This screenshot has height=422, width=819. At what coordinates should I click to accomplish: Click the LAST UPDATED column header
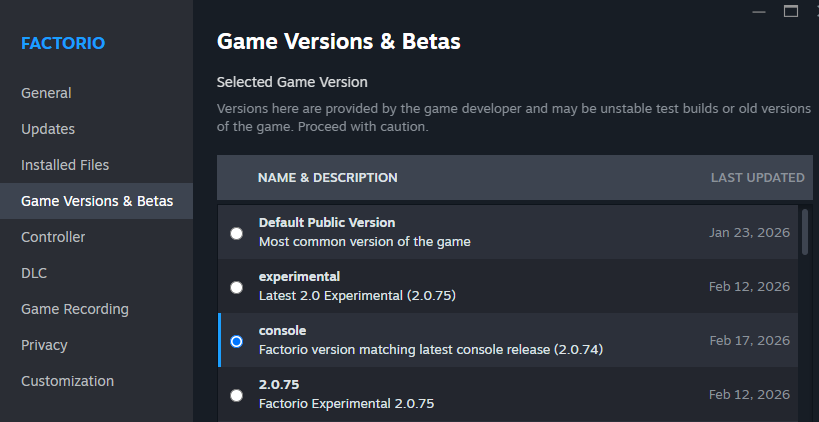pyautogui.click(x=757, y=178)
